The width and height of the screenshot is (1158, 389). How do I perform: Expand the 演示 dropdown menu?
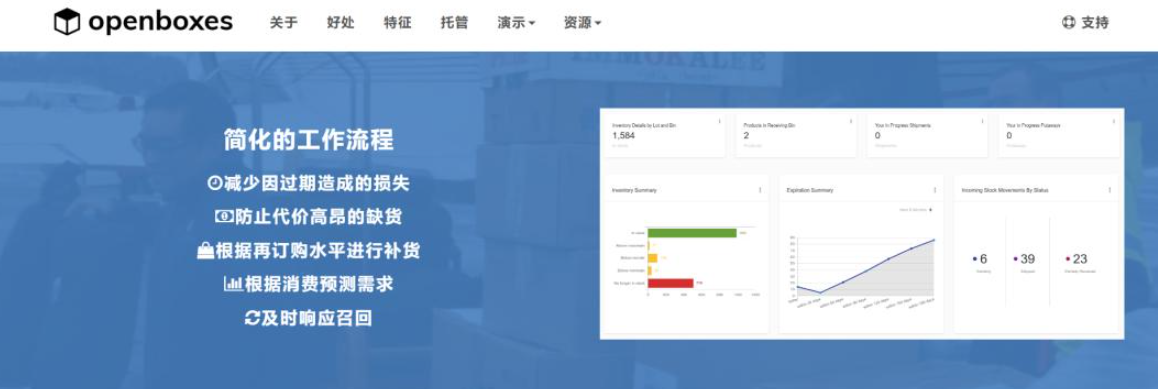tap(516, 23)
